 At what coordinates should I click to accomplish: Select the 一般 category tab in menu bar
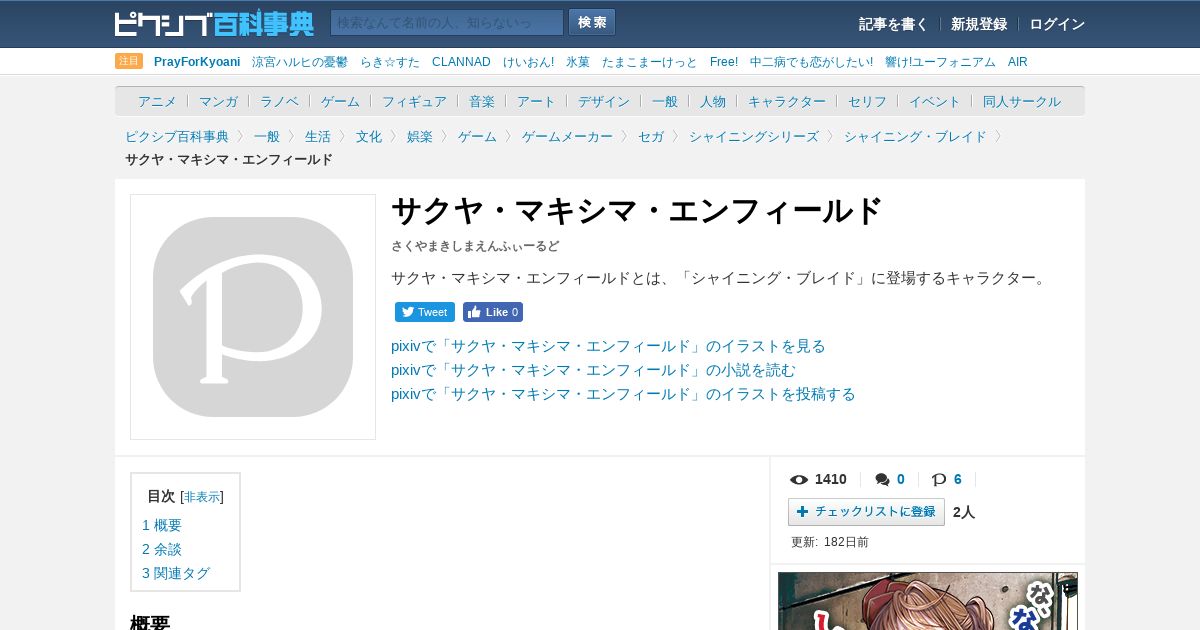(665, 101)
